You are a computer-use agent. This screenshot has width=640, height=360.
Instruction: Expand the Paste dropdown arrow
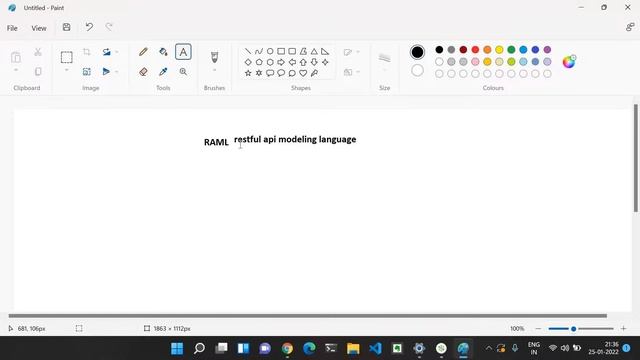click(16, 70)
